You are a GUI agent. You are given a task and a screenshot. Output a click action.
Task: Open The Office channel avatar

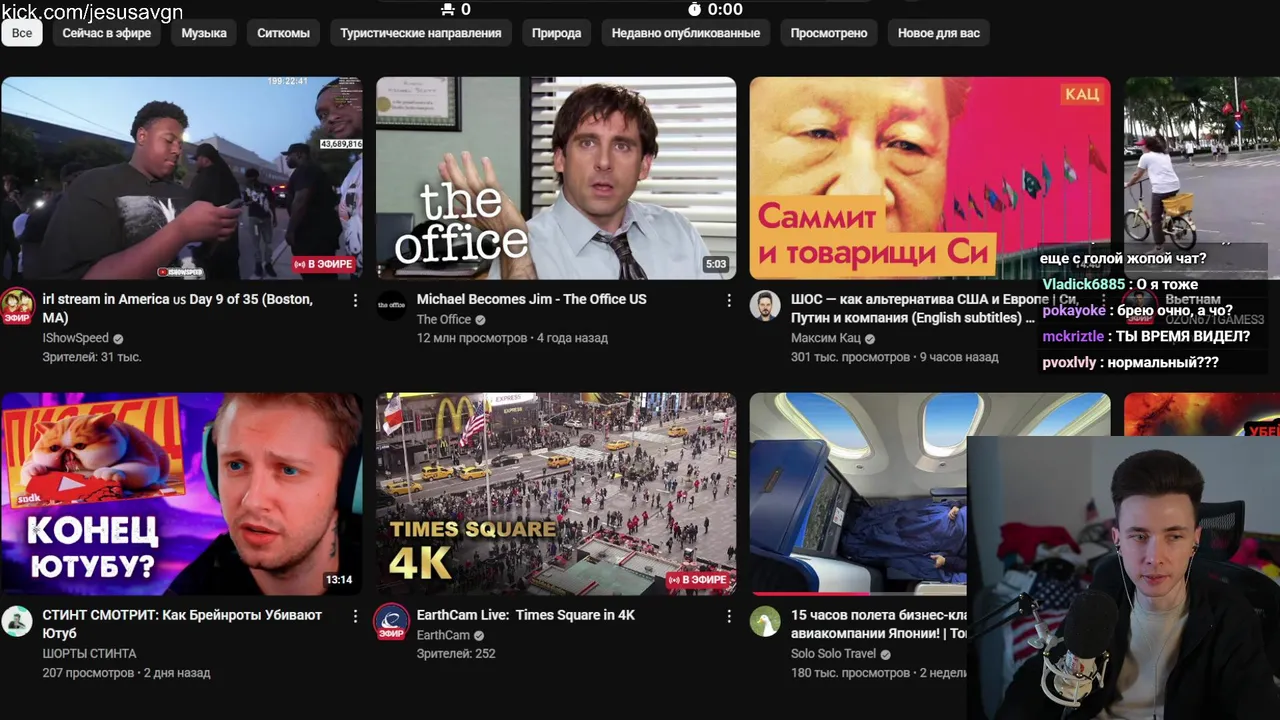(391, 305)
